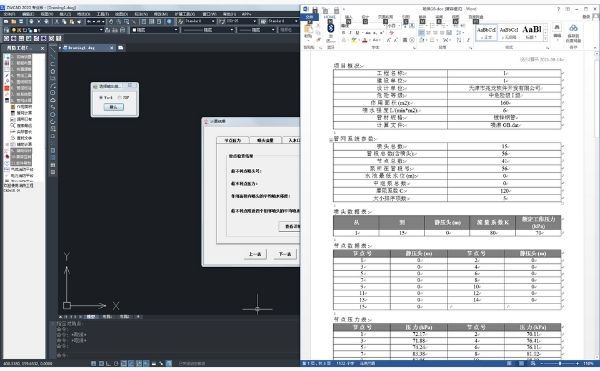
Task: Select the Arc tool in ZWCAD draw toolbar
Action: 53,85
